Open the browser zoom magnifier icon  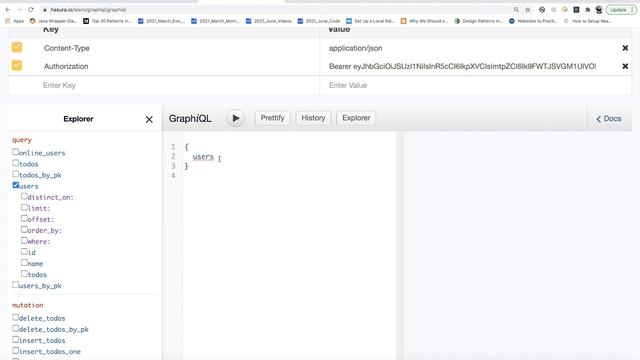(x=516, y=10)
